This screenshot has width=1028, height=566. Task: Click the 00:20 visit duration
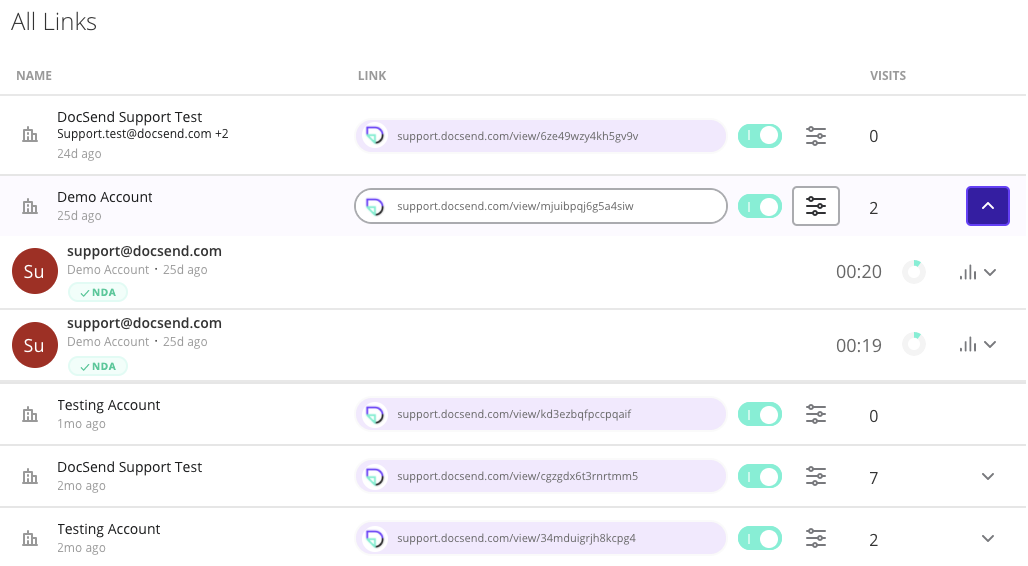pyautogui.click(x=858, y=272)
